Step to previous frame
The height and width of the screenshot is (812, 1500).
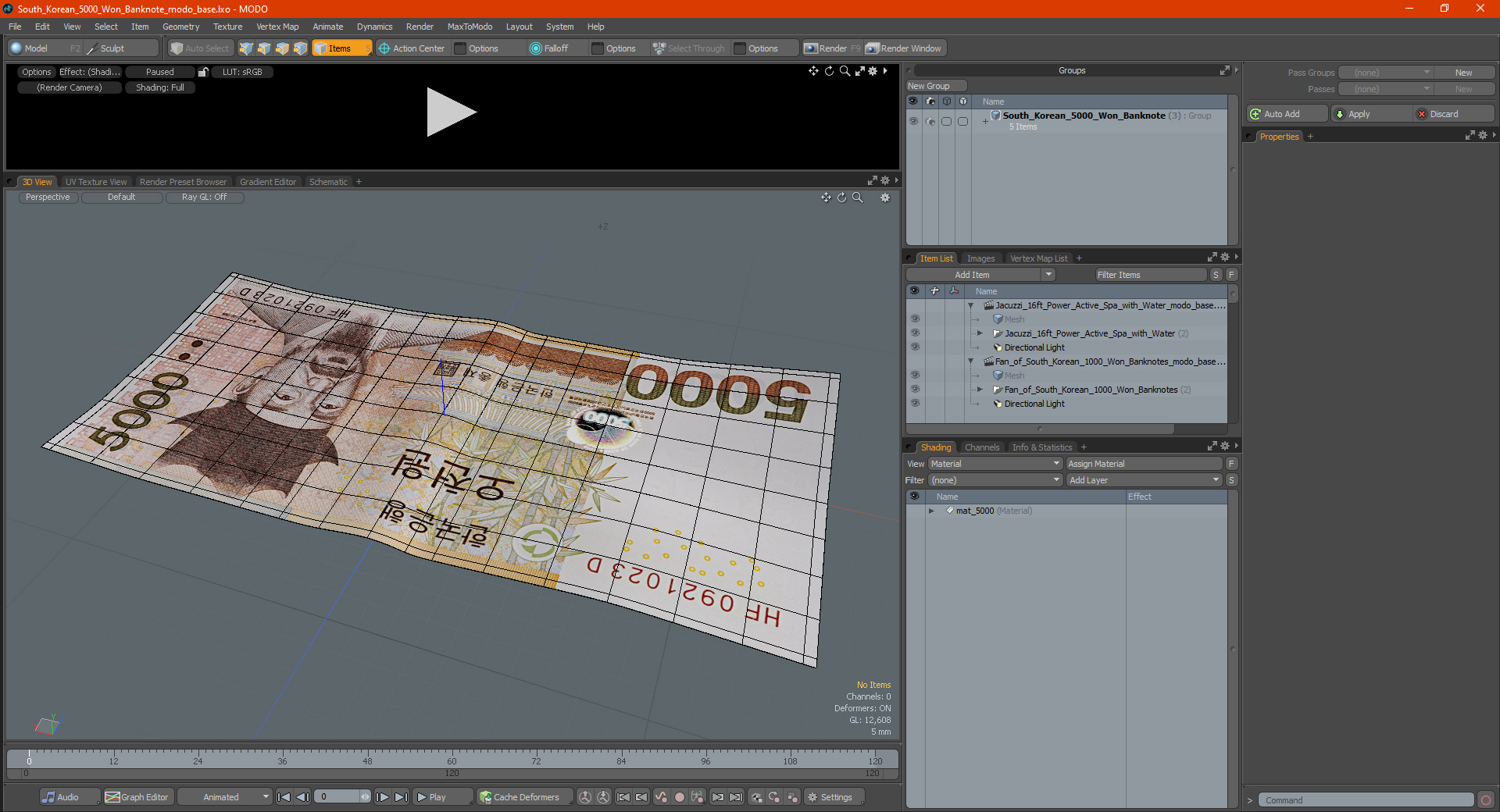(x=302, y=797)
